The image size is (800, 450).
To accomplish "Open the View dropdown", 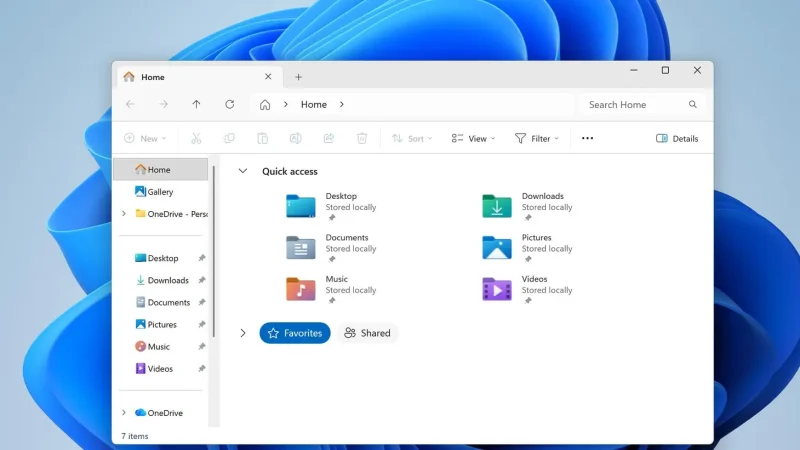I will pyautogui.click(x=473, y=138).
